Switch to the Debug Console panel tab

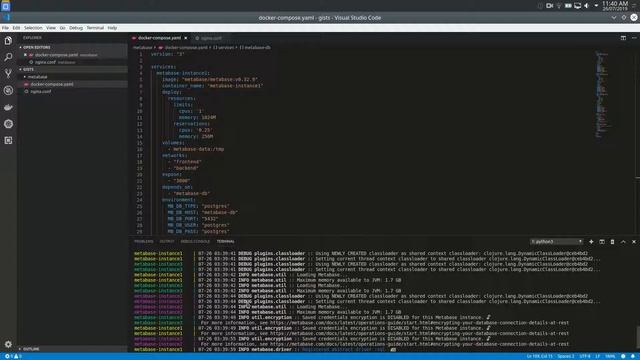click(195, 242)
